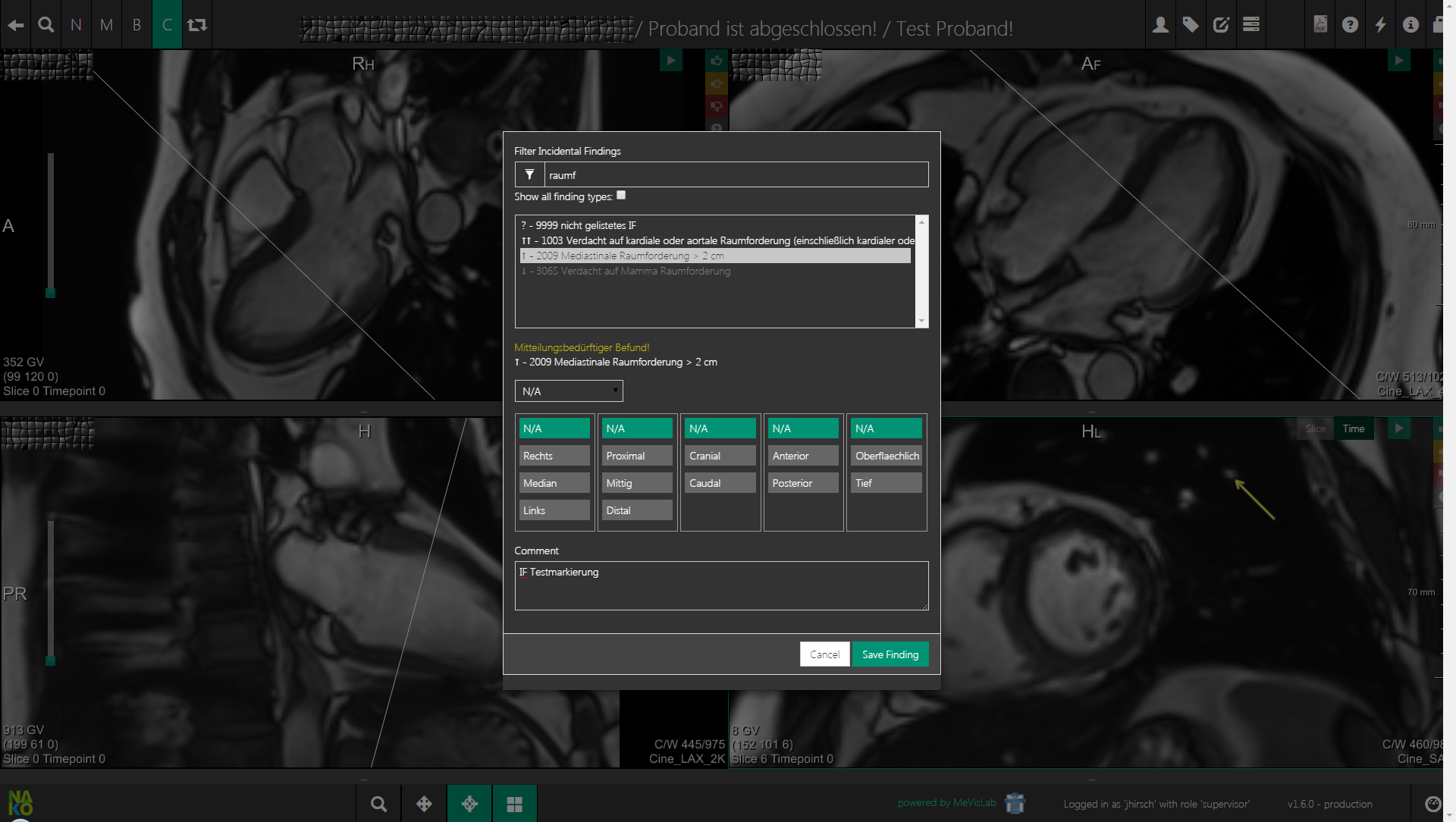Toggle 'Show all finding types' checkbox
Image resolution: width=1456 pixels, height=822 pixels.
pos(621,196)
